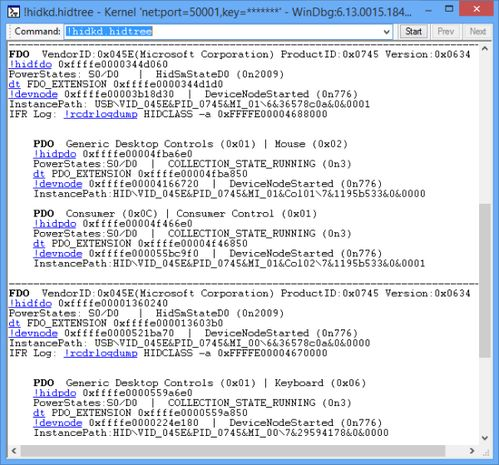Click !hidpdo link under Mouse PDO

55,154
